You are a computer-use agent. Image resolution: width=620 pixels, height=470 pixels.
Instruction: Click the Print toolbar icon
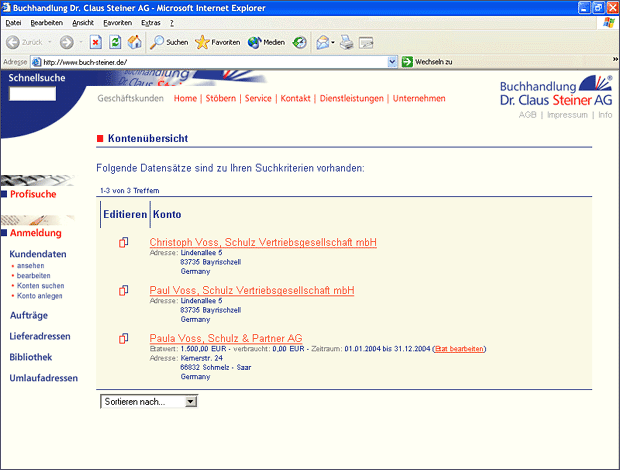tap(347, 42)
